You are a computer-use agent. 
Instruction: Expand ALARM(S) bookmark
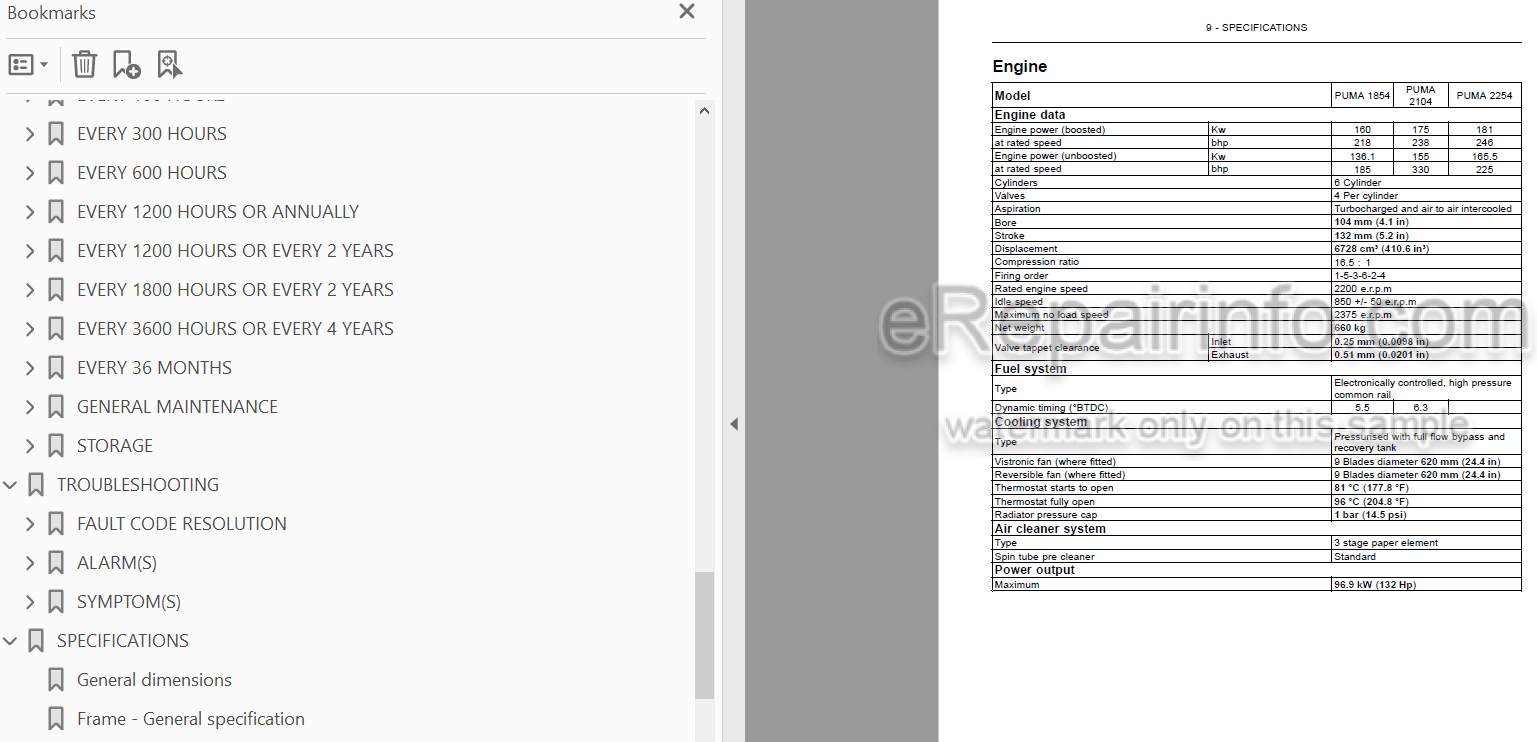(x=30, y=563)
